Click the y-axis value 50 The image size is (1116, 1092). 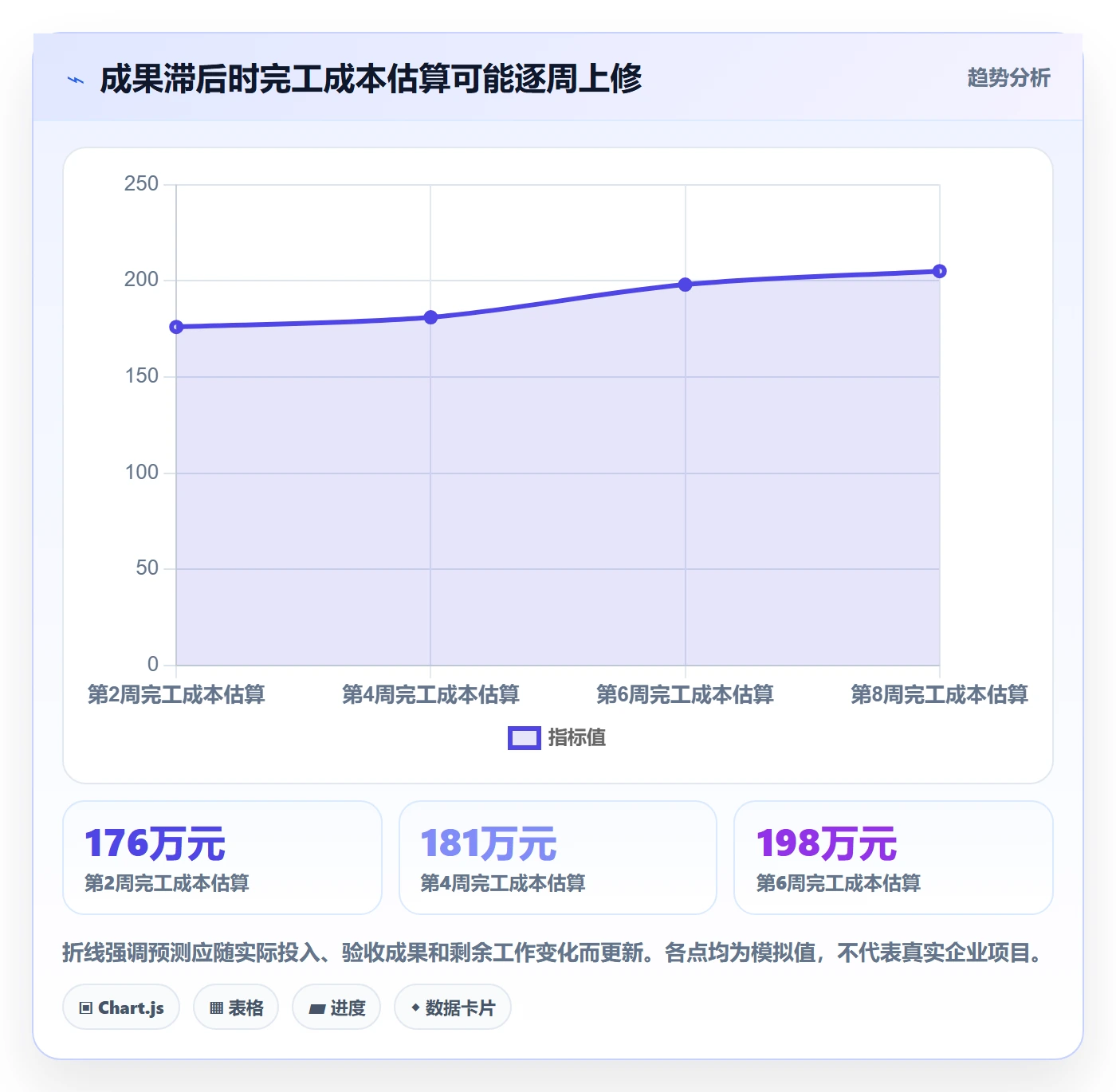(147, 568)
